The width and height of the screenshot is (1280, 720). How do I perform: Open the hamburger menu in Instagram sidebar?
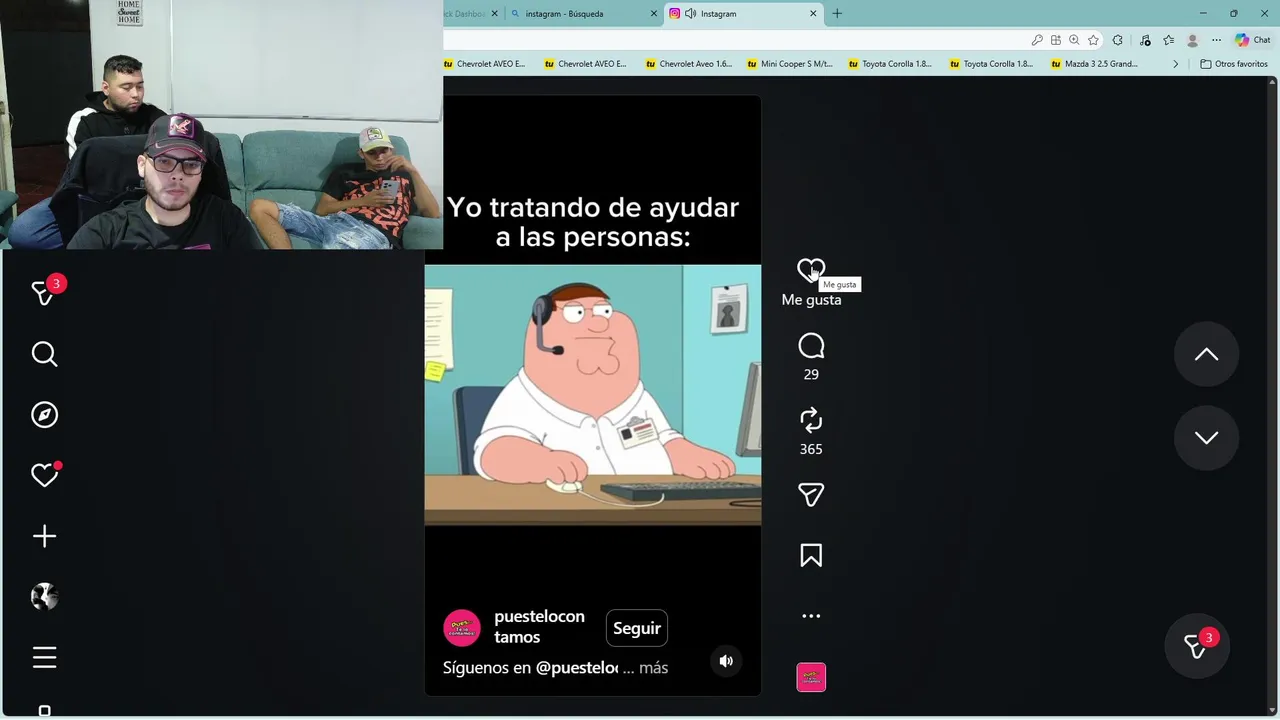pos(44,657)
